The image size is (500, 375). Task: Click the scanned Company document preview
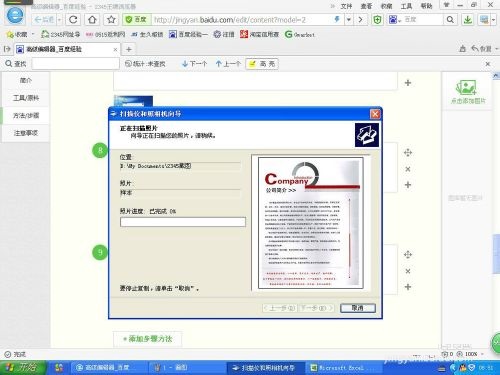pyautogui.click(x=311, y=223)
